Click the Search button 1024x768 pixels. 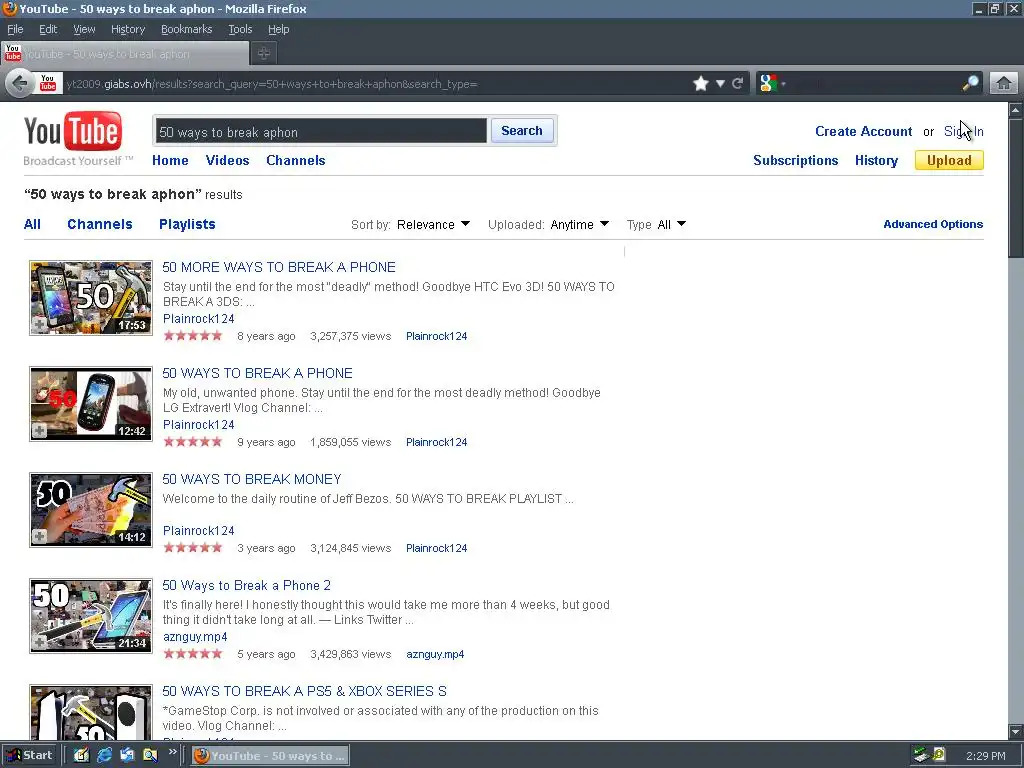point(522,131)
